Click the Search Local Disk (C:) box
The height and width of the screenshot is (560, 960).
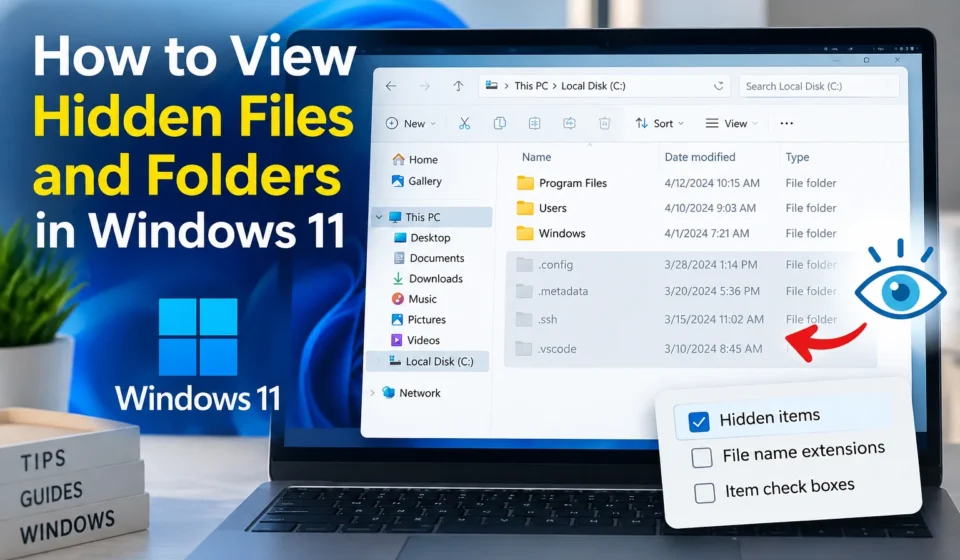pyautogui.click(x=819, y=86)
